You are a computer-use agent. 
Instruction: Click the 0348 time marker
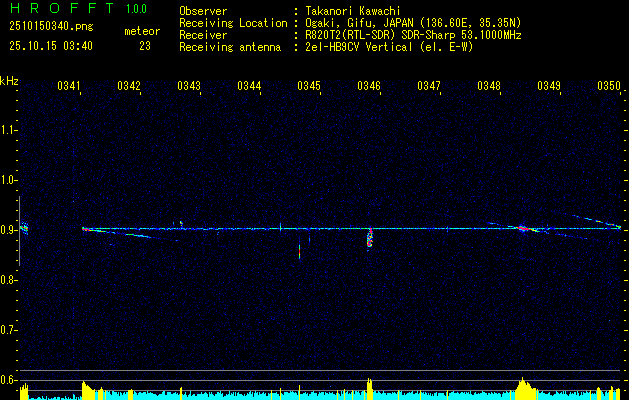click(489, 86)
